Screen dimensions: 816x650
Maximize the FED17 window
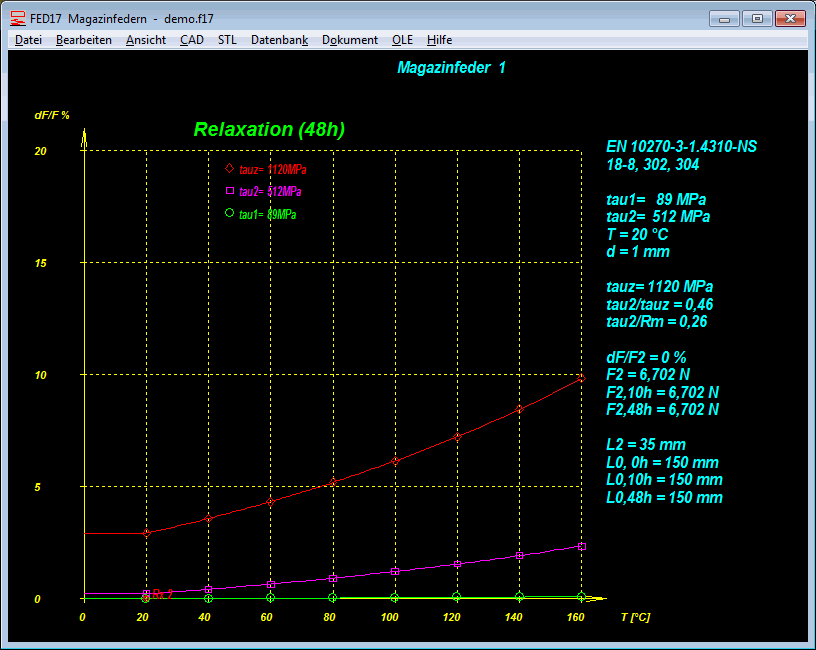(757, 18)
